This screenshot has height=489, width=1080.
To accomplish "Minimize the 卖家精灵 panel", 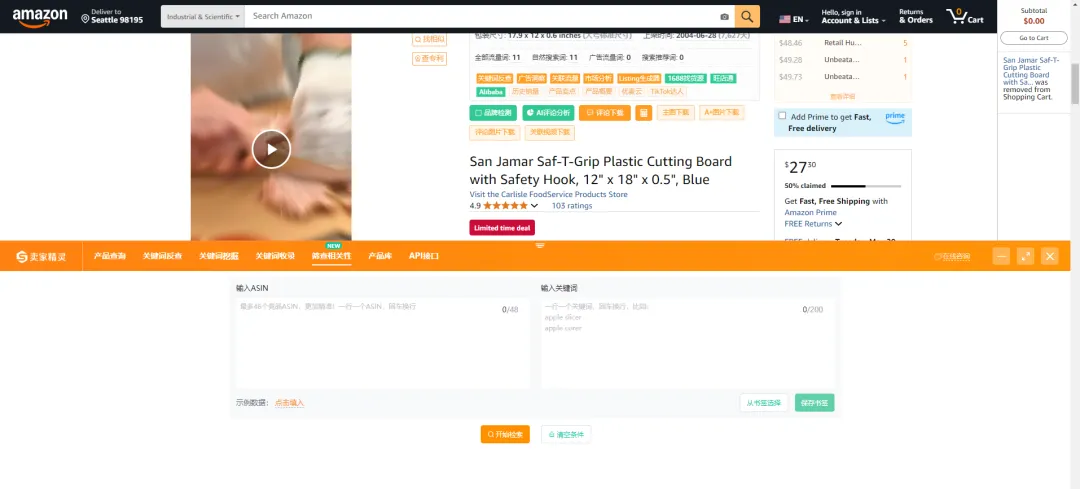I will click(x=1001, y=256).
